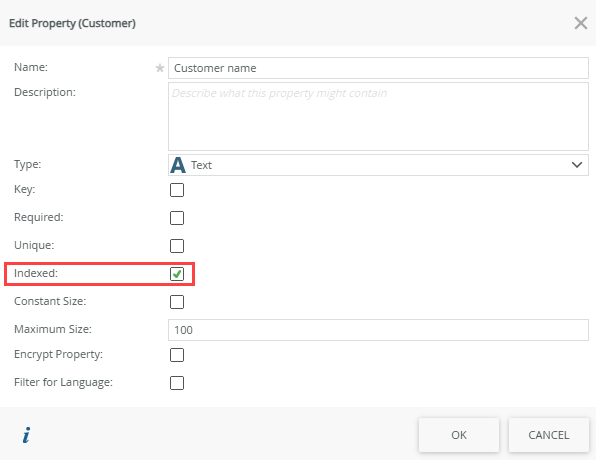Close the Edit Property dialog
The width and height of the screenshot is (596, 460).
(581, 23)
